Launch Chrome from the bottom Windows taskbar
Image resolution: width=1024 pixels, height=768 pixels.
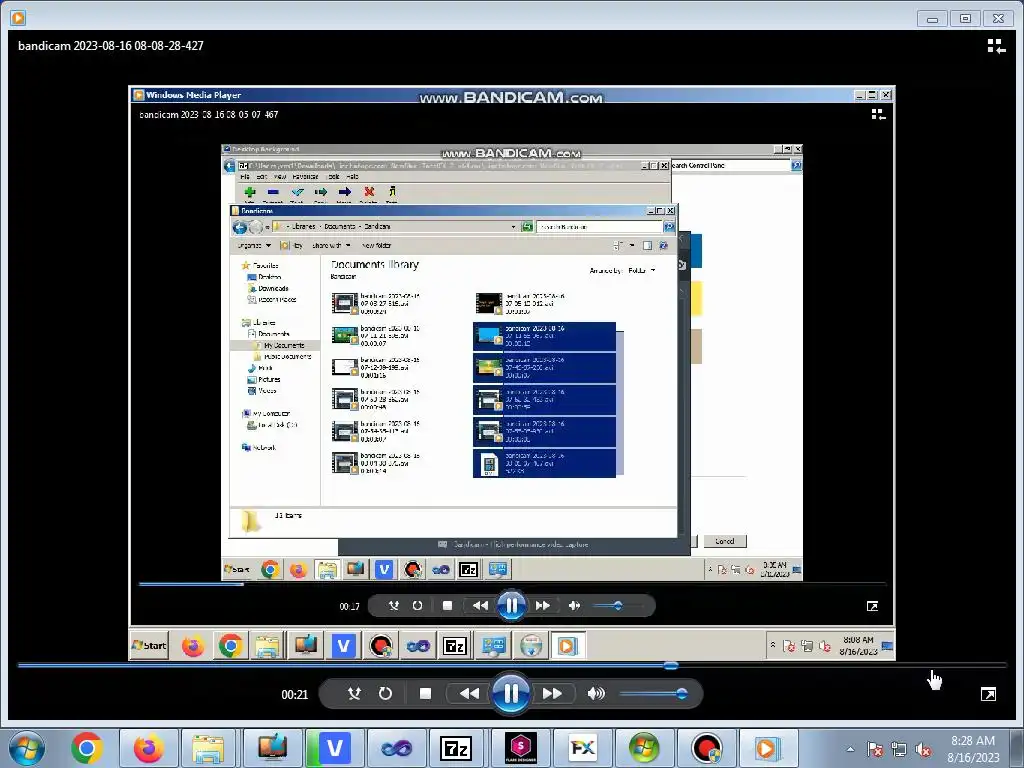[87, 748]
